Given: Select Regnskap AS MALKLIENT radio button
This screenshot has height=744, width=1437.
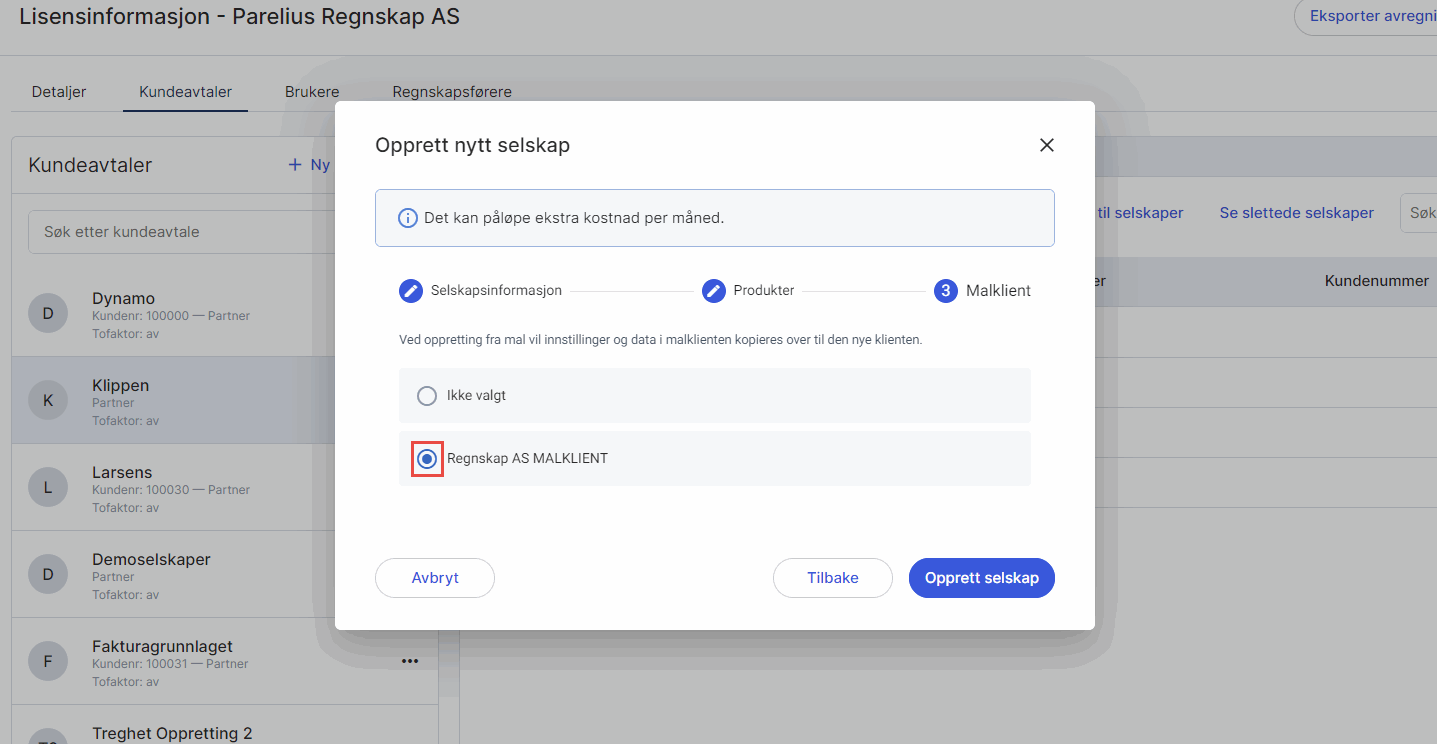Looking at the screenshot, I should tap(427, 459).
